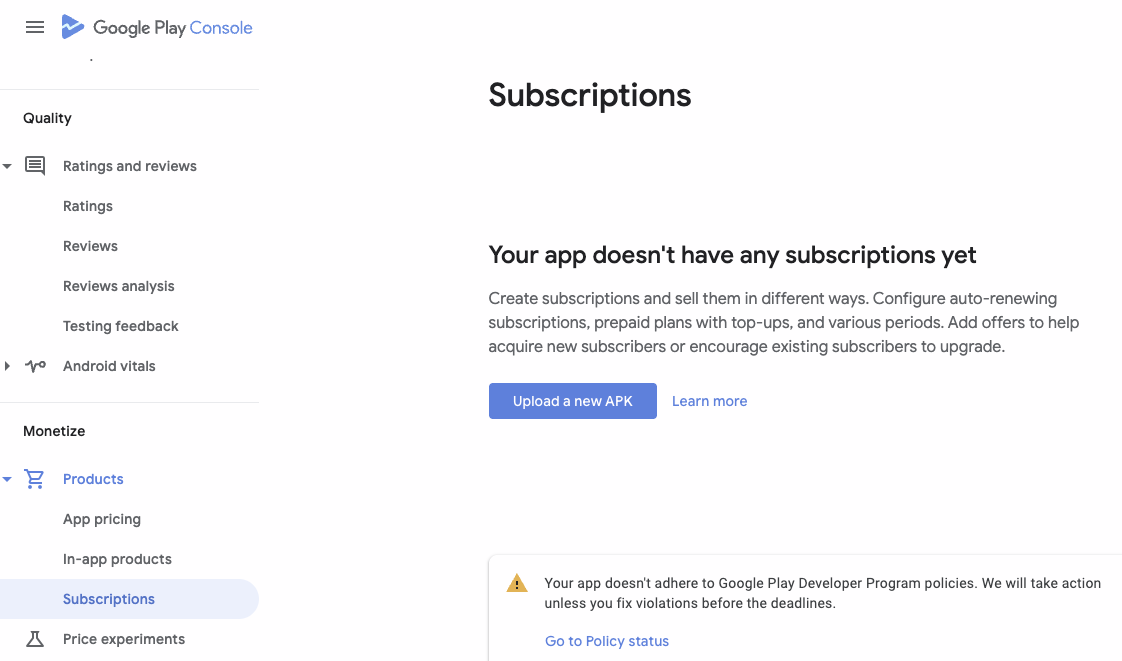Open Testing feedback
1122x661 pixels.
(121, 326)
